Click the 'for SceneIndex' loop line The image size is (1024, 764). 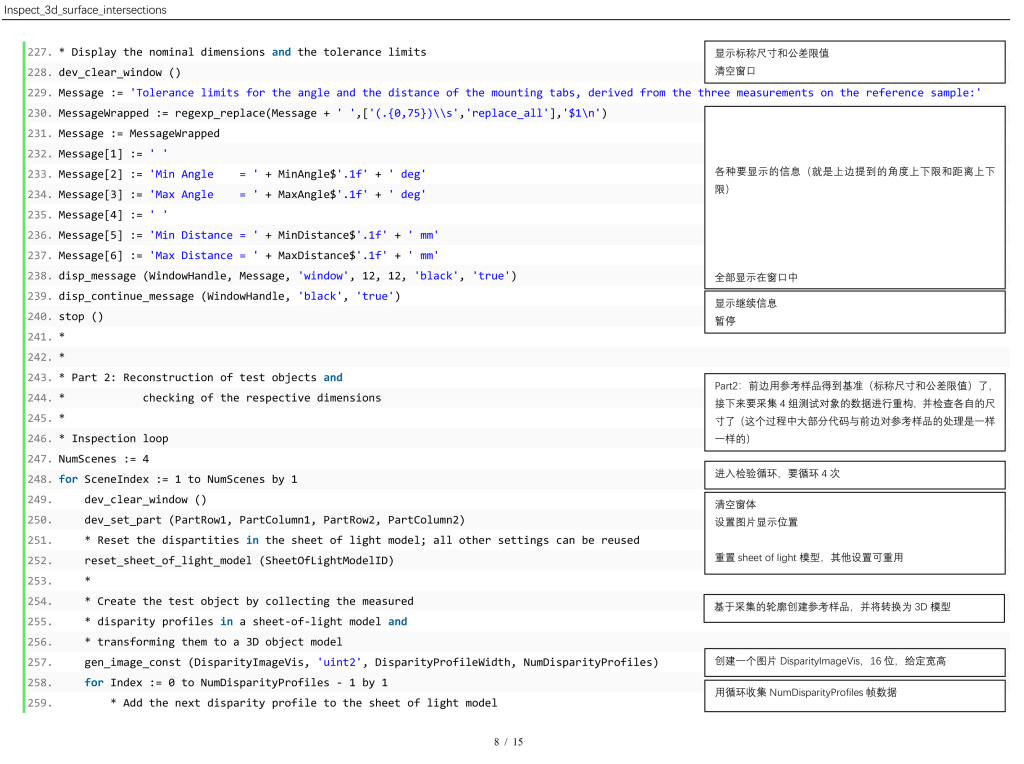(177, 479)
